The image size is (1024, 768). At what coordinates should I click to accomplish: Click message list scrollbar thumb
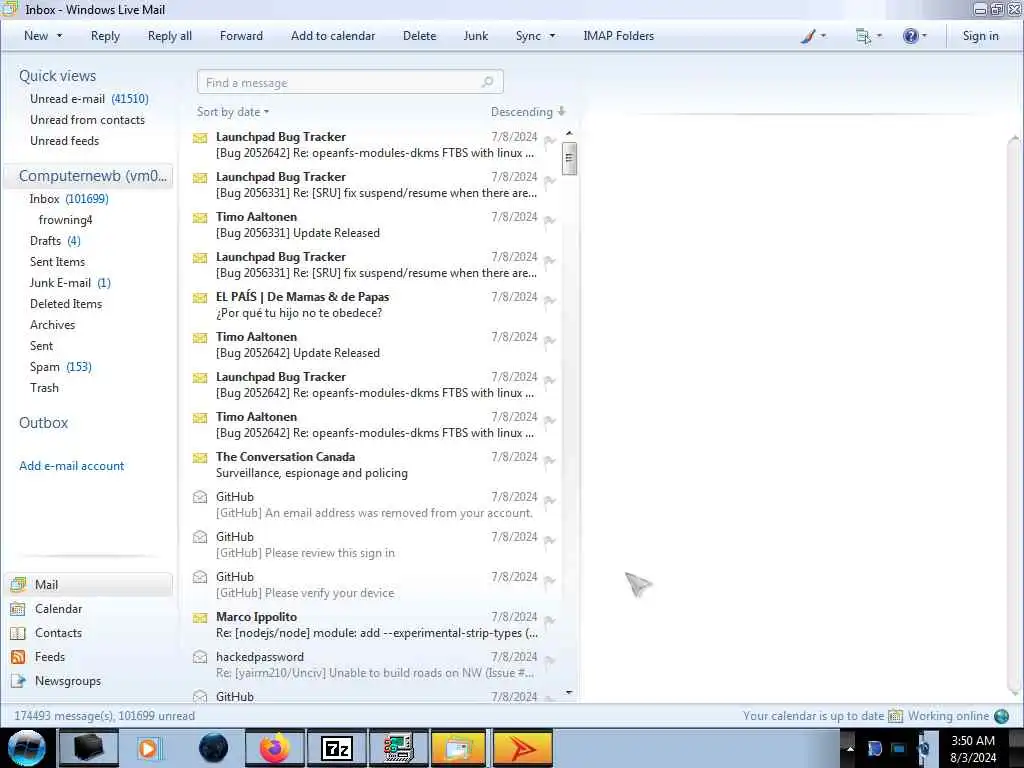(x=569, y=158)
